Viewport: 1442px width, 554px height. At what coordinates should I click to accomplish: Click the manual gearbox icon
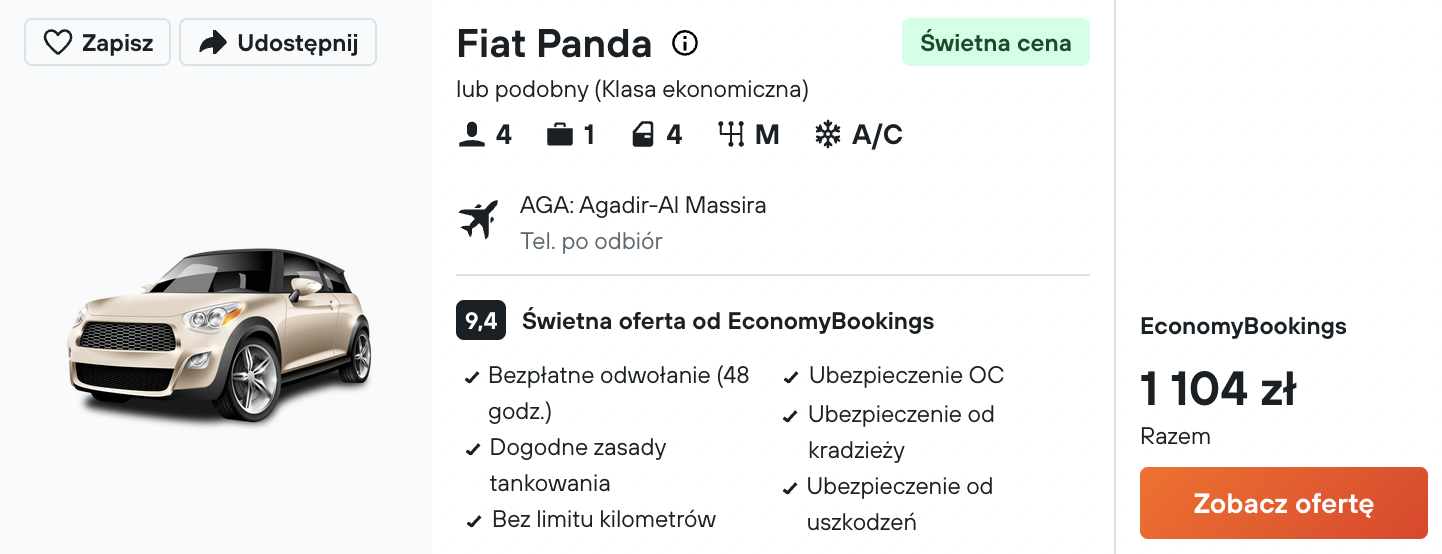coord(732,135)
